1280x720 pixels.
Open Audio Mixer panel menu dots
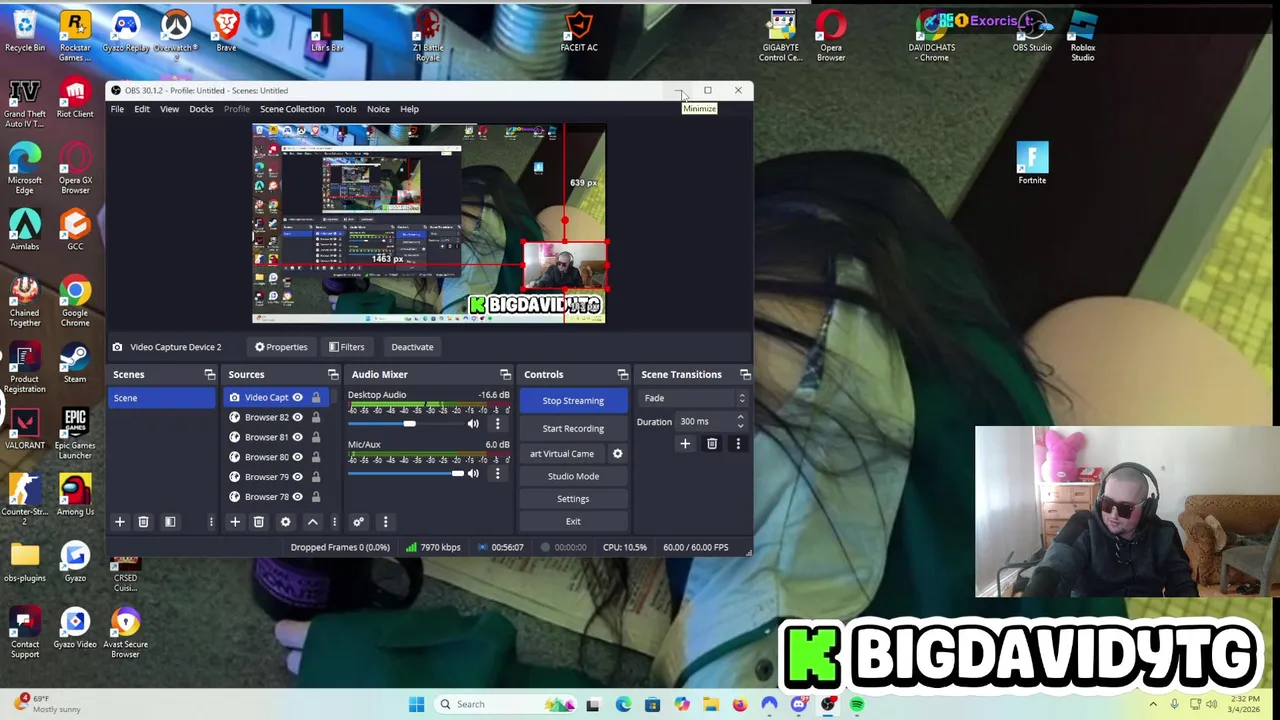click(x=385, y=522)
